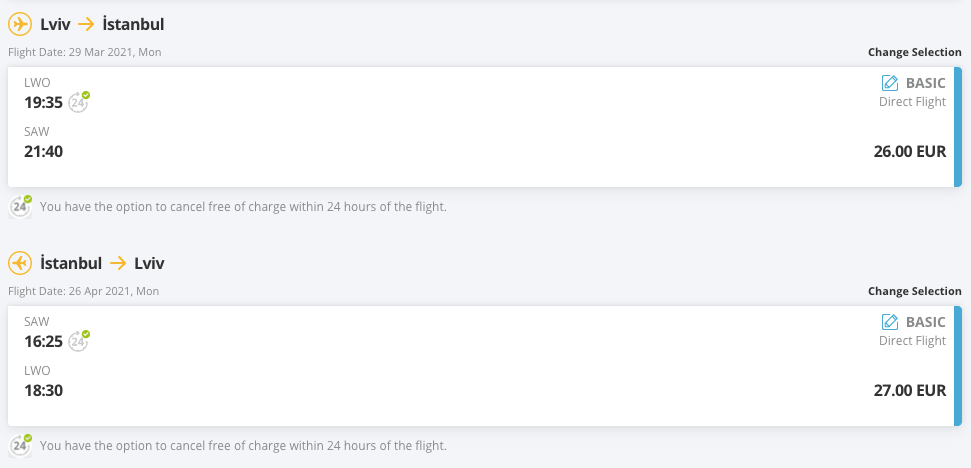Click the edit pencil icon on return BASIC

890,322
